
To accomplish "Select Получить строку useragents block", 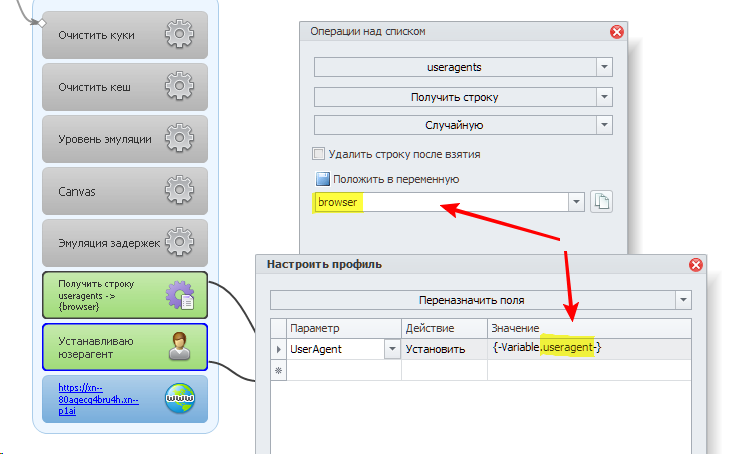I will click(124, 295).
